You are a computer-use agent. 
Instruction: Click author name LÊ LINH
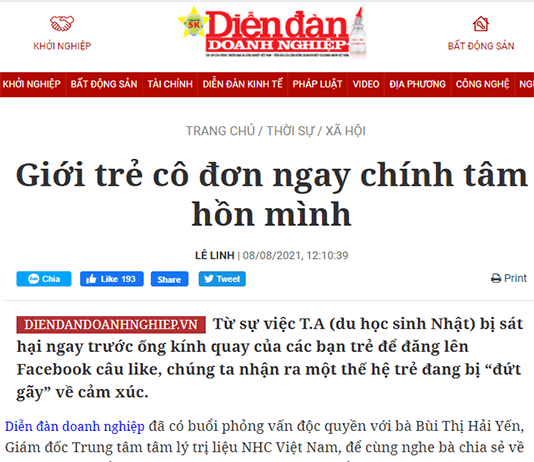[215, 255]
